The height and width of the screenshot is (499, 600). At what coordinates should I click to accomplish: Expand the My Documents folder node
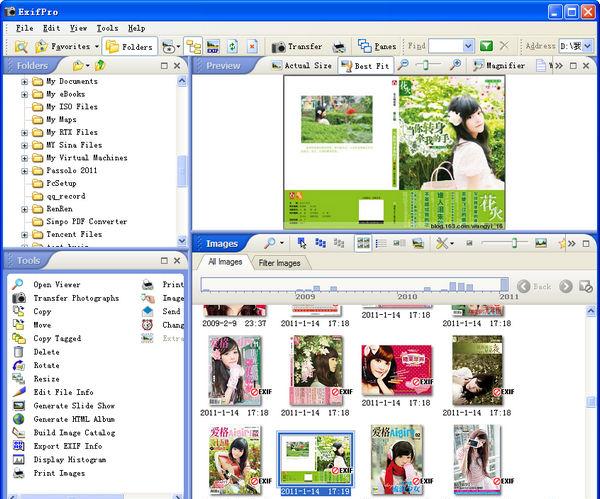(24, 81)
